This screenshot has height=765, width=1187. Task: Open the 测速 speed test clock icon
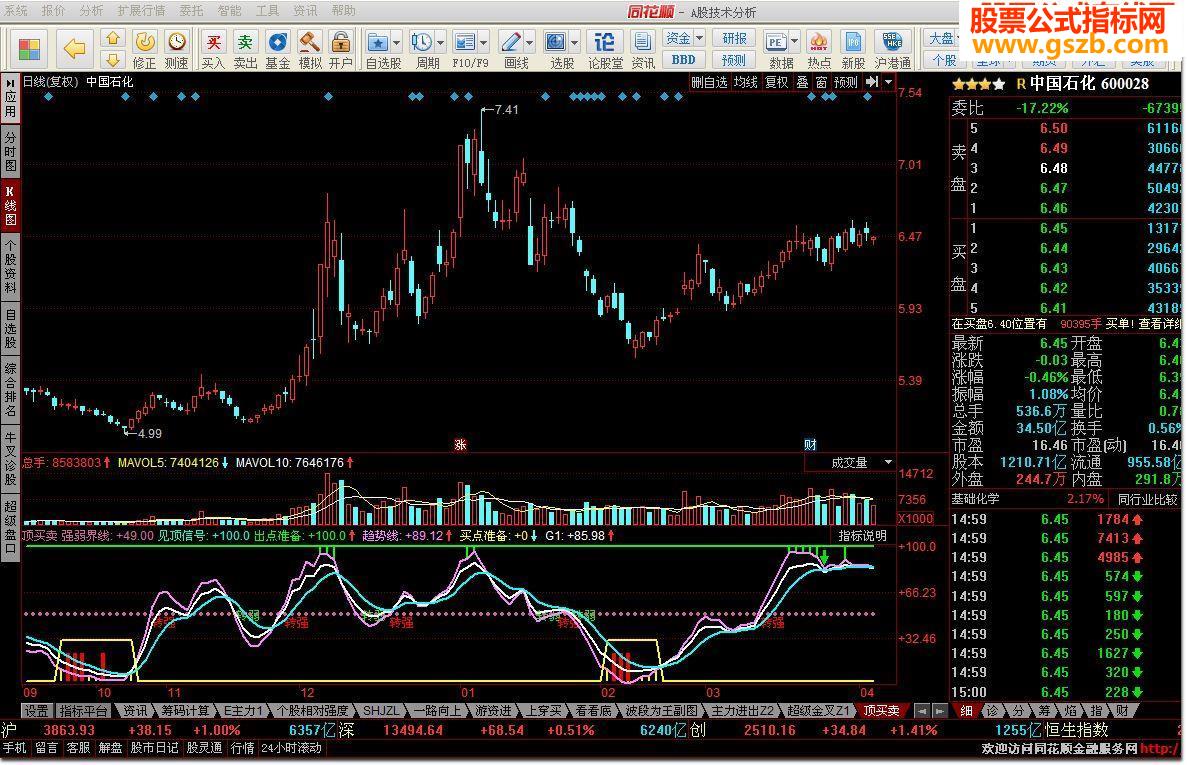(176, 42)
